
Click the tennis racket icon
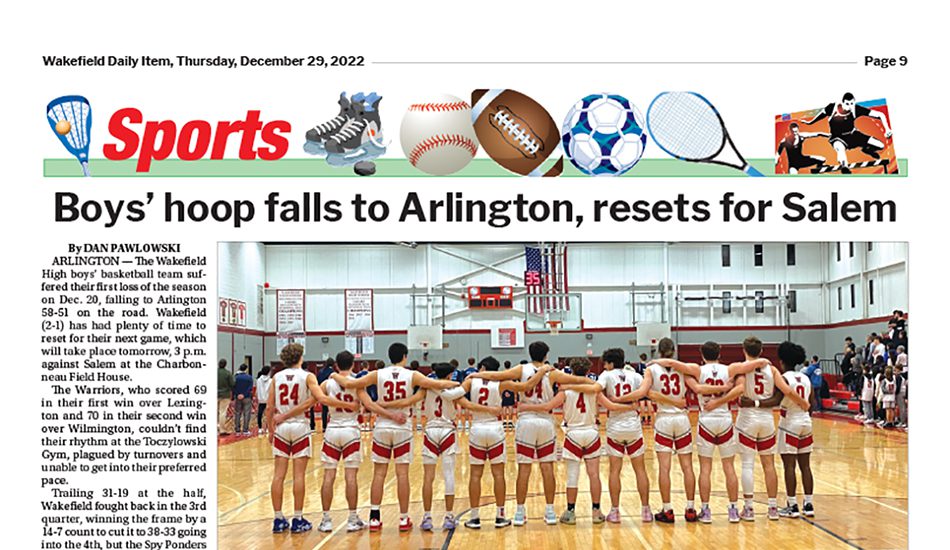(x=704, y=133)
